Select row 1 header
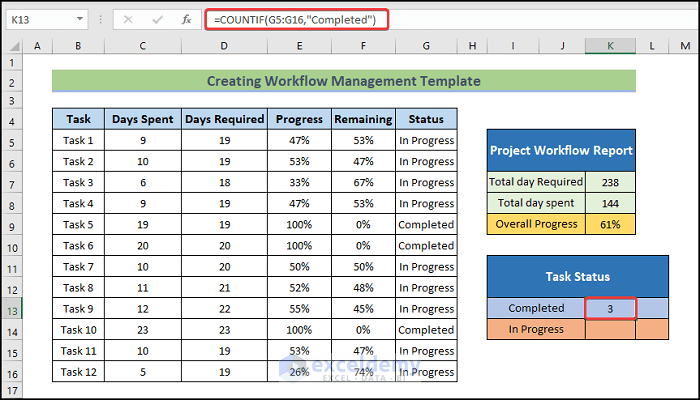This screenshot has width=700, height=400. click(x=12, y=63)
